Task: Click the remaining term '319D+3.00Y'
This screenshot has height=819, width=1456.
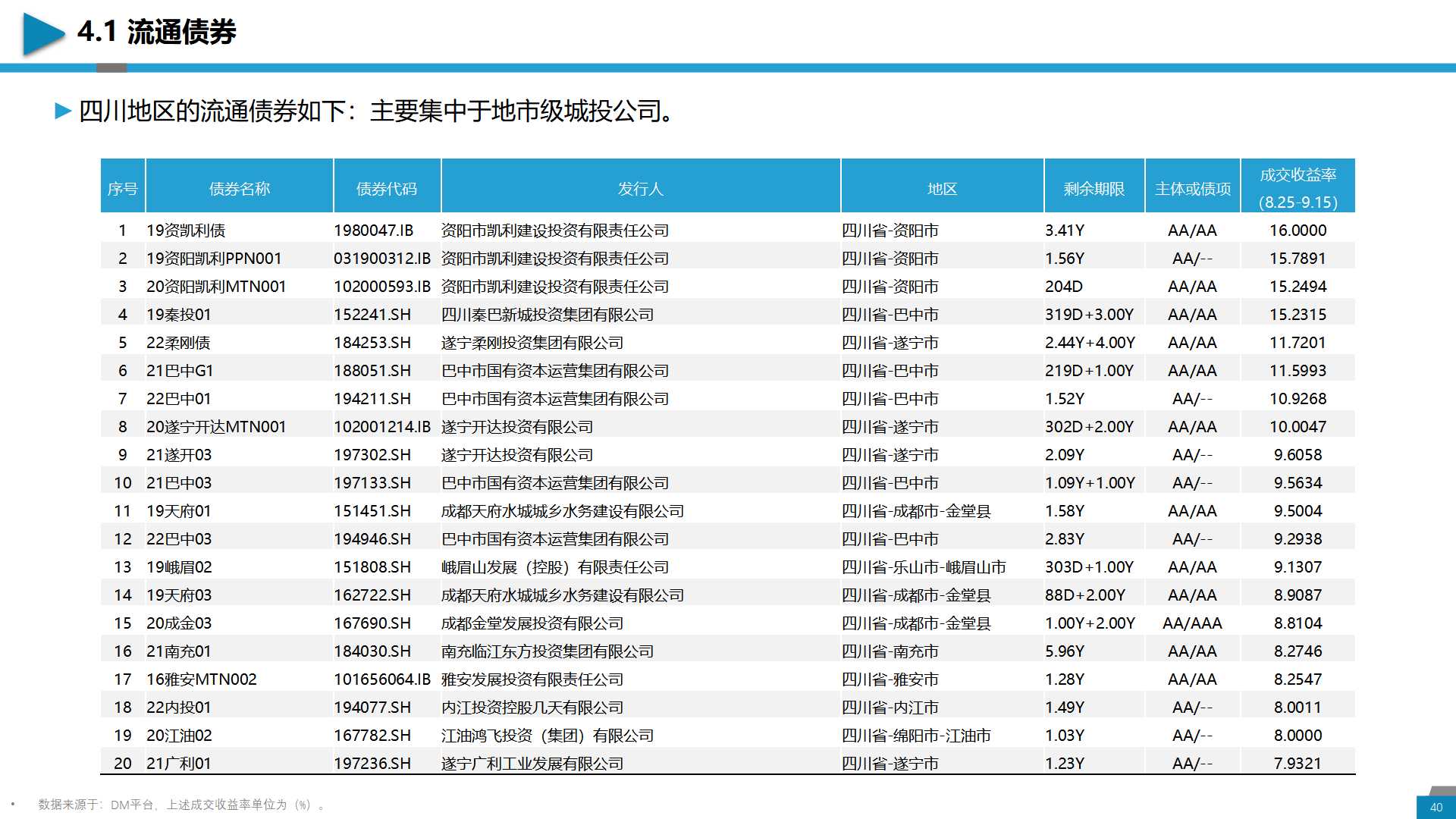Action: coord(1089,315)
